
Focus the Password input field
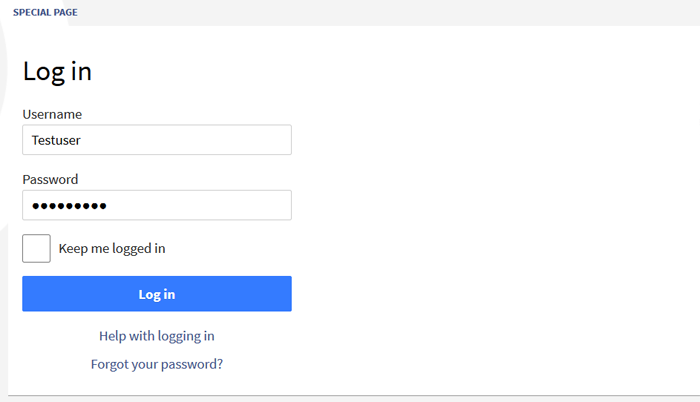coord(157,205)
